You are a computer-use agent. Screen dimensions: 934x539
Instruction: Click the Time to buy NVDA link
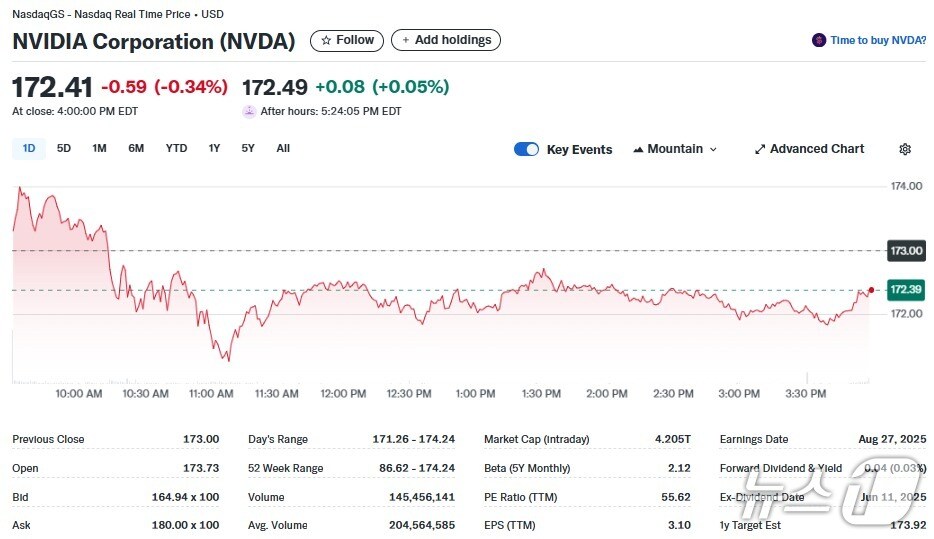tap(878, 40)
